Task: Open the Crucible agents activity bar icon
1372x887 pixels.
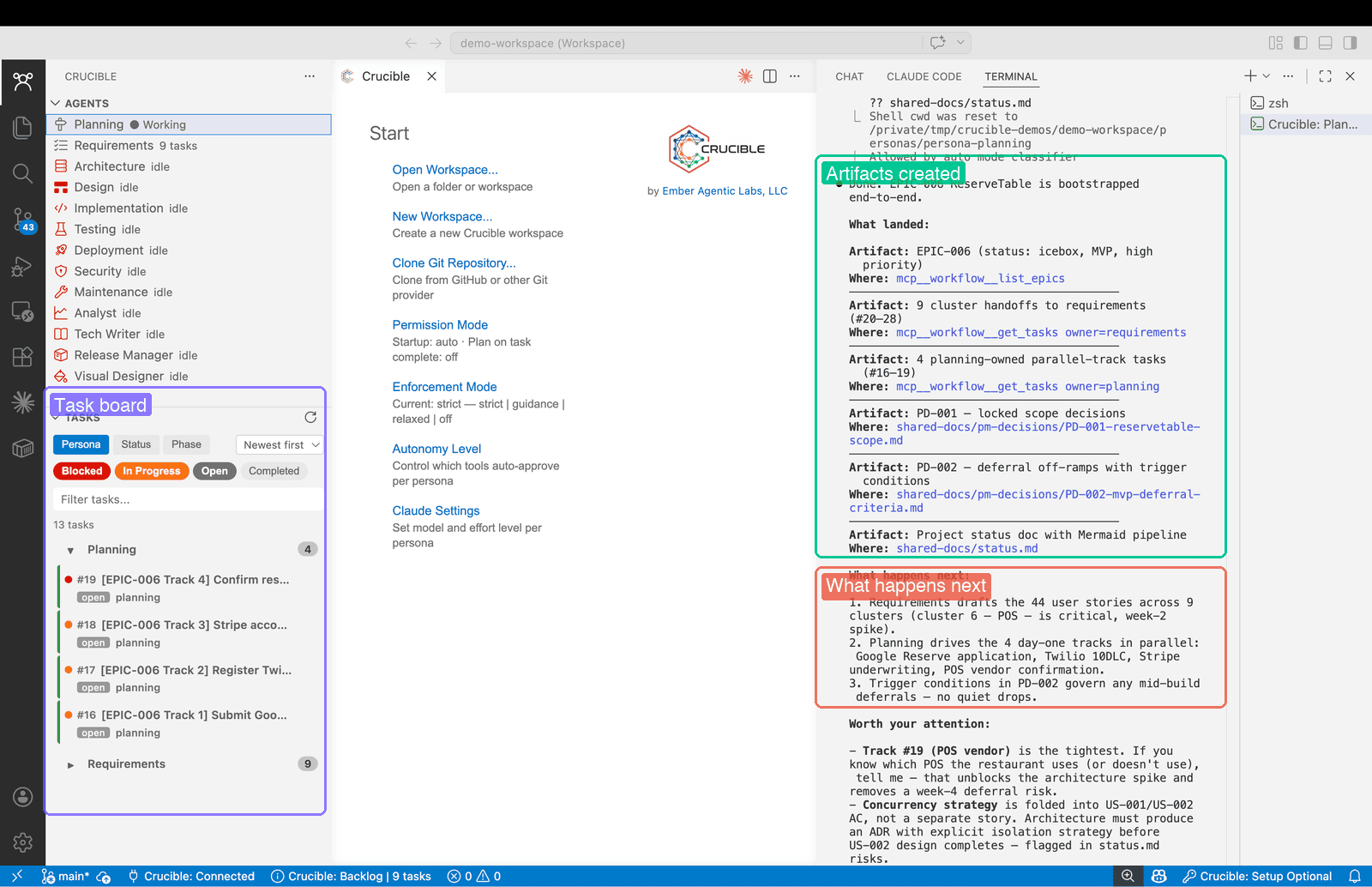Action: coord(23,81)
